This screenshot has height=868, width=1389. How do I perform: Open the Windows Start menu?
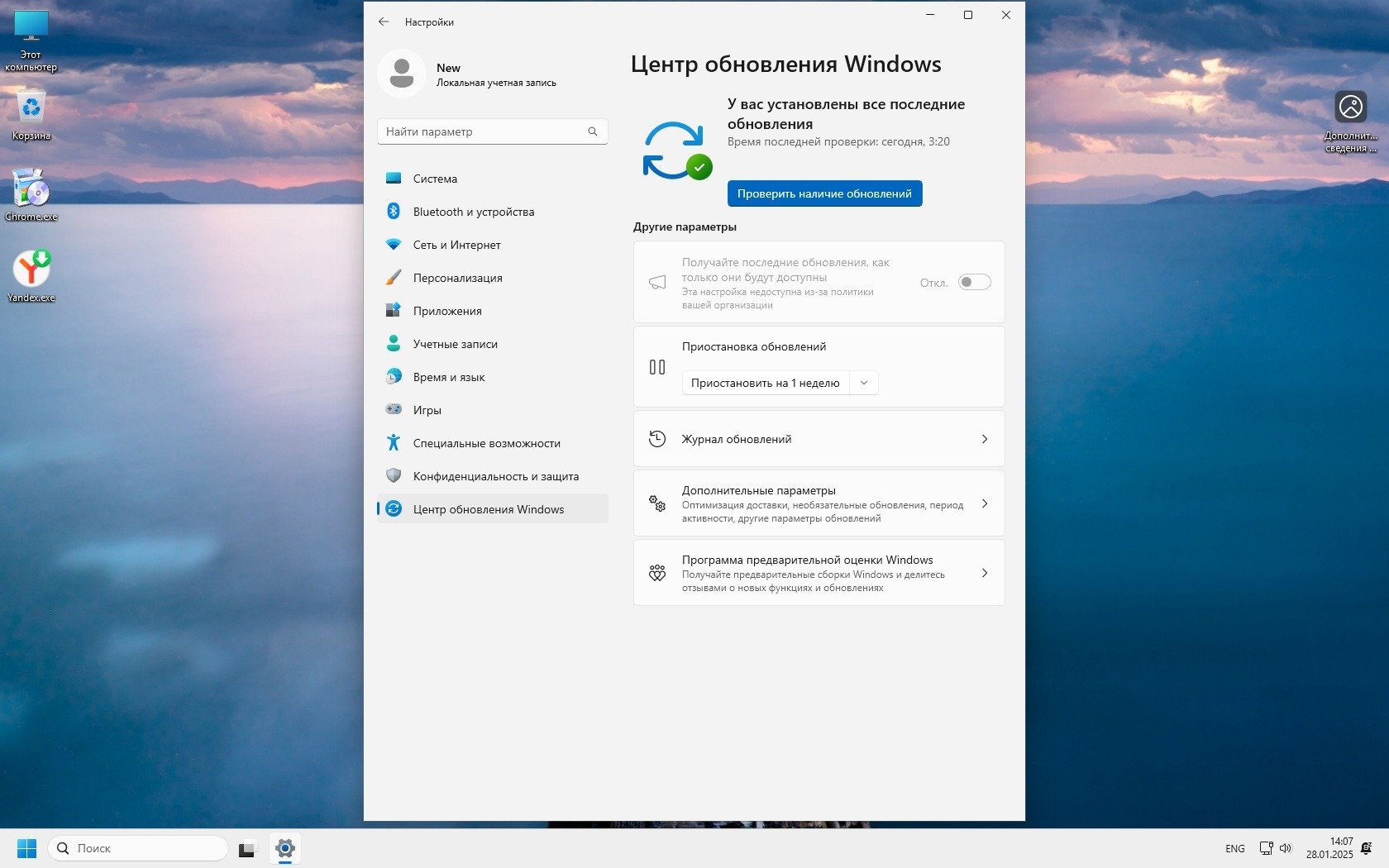[26, 848]
